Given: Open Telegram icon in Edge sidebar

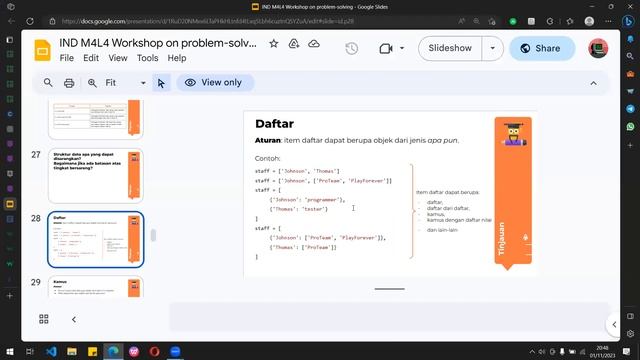Looking at the screenshot, I should pyautogui.click(x=630, y=109).
